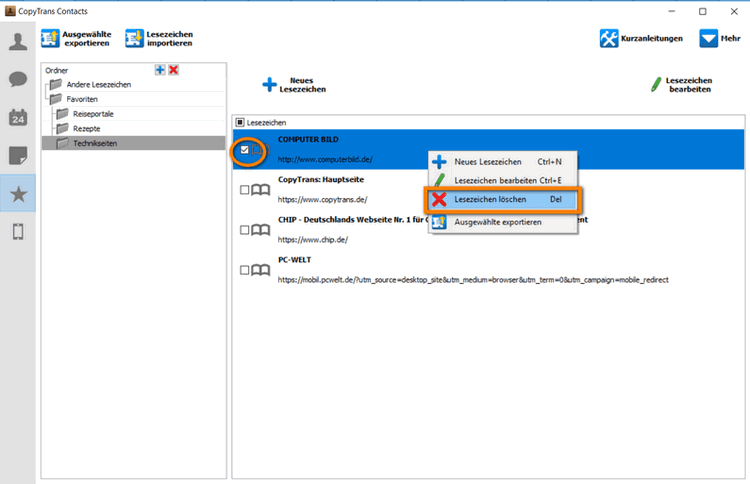Open the Mehr dropdown menu
Screen dimensions: 750x484
(x=720, y=39)
